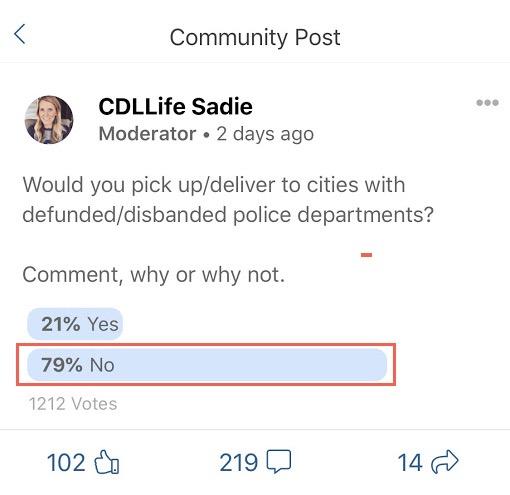Open the CDLLife Sadie username link

pyautogui.click(x=175, y=107)
